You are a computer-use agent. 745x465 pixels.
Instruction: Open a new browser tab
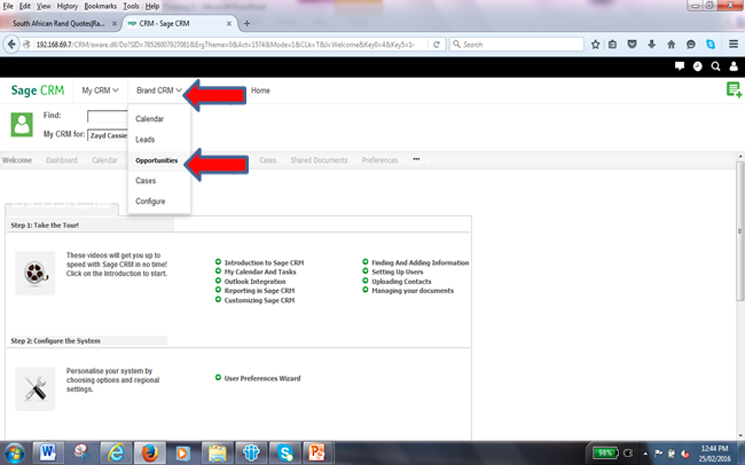point(247,23)
